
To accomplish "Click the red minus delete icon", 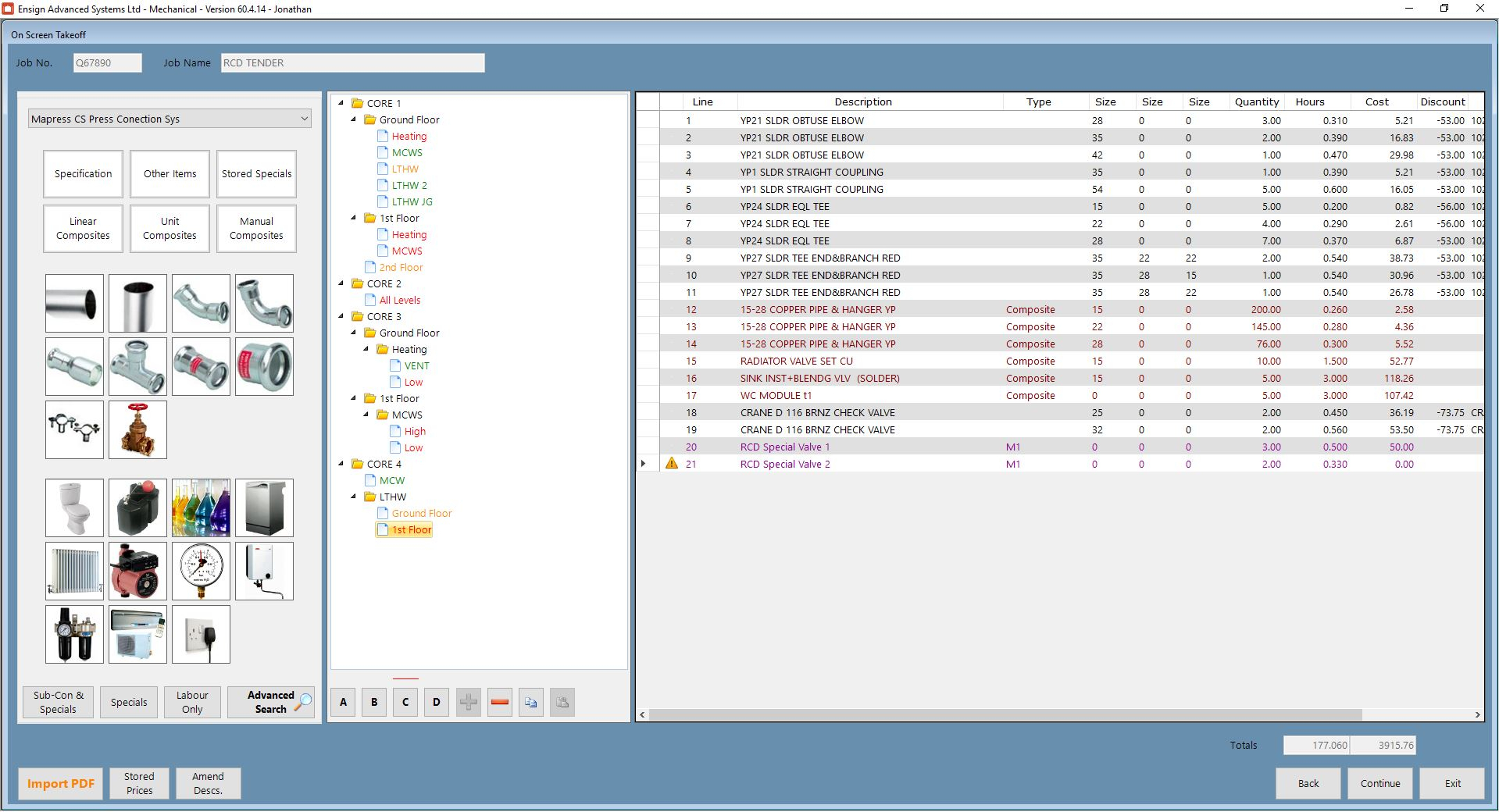I will point(499,702).
